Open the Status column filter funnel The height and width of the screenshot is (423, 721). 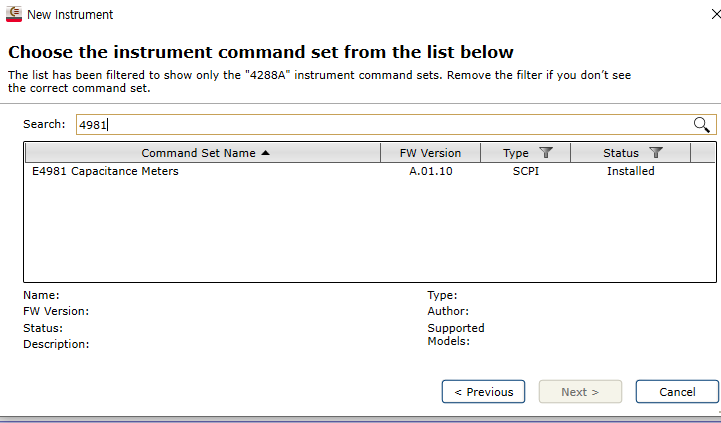click(656, 153)
